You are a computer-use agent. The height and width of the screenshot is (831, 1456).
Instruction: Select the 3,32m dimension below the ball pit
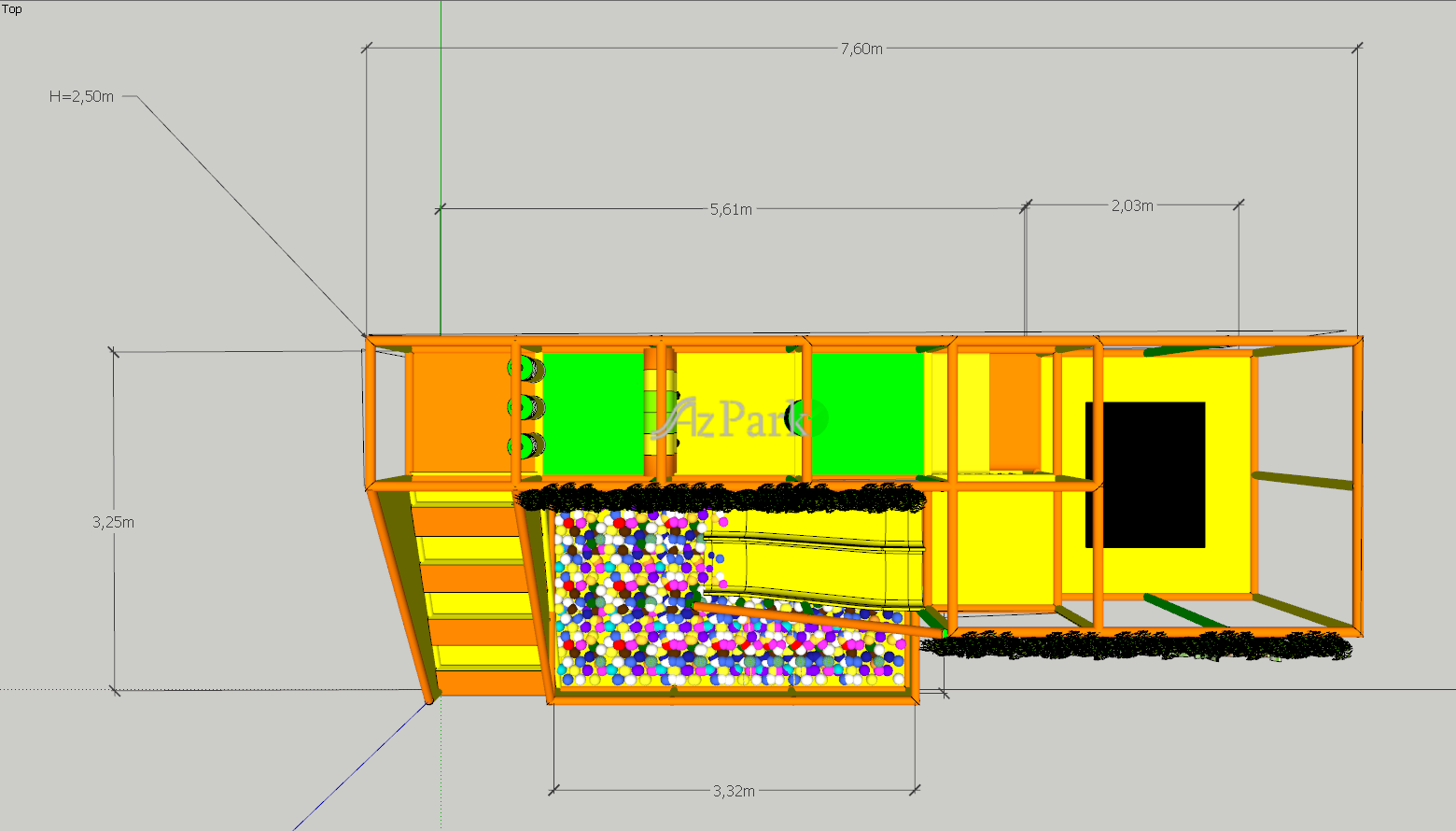[x=734, y=791]
